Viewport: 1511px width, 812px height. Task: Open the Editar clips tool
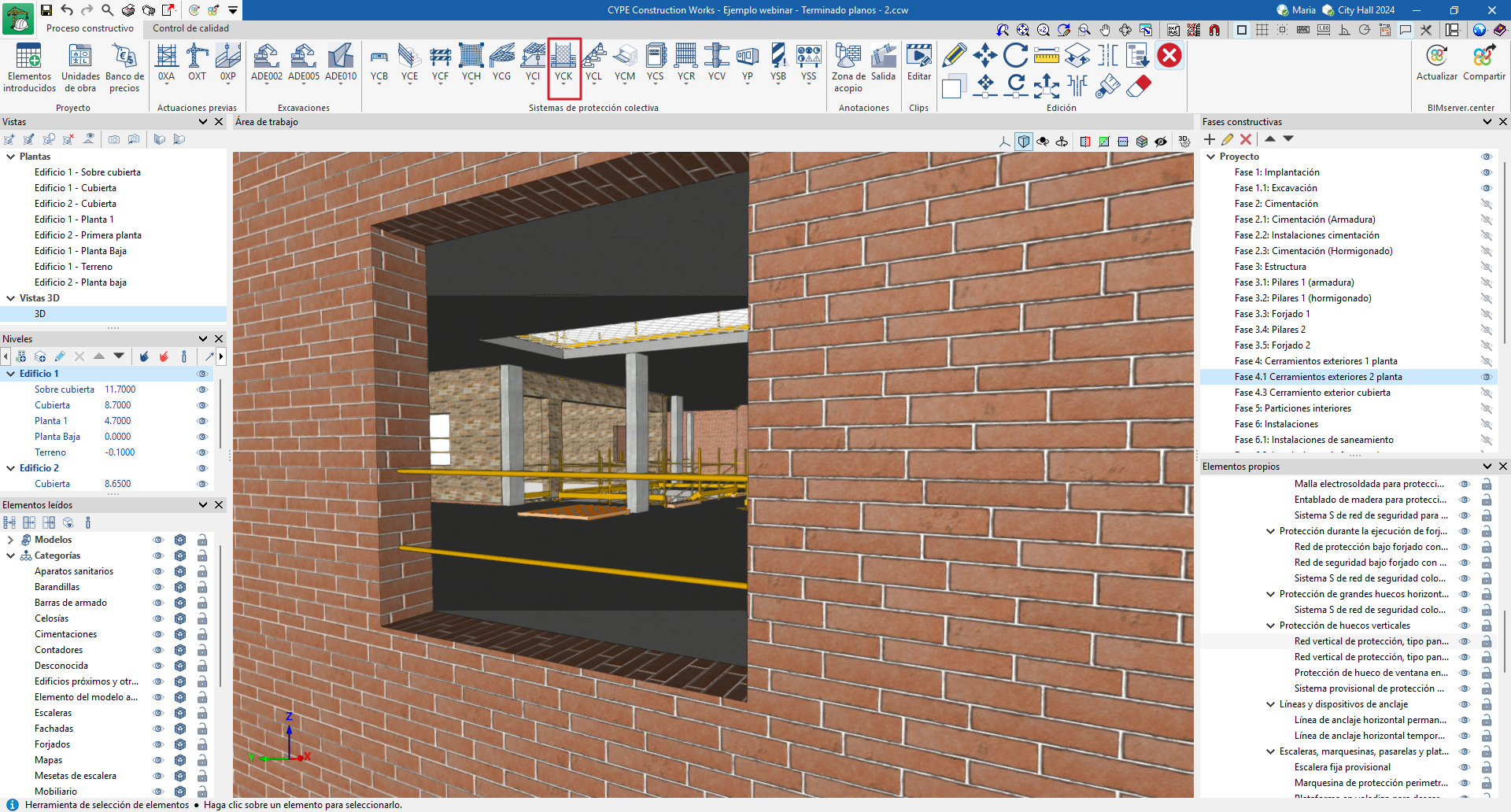(919, 62)
